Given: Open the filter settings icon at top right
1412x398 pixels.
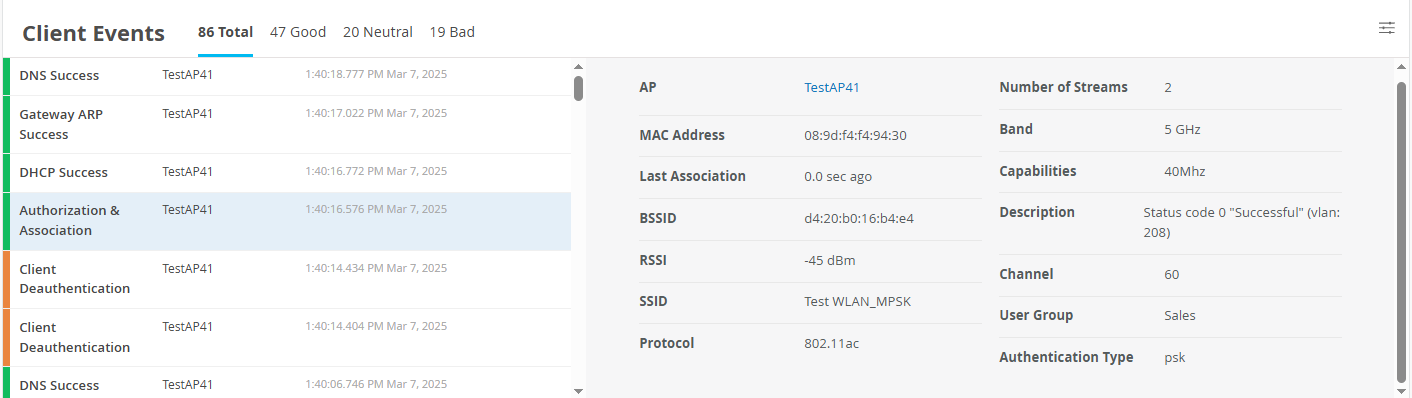Looking at the screenshot, I should (x=1386, y=28).
